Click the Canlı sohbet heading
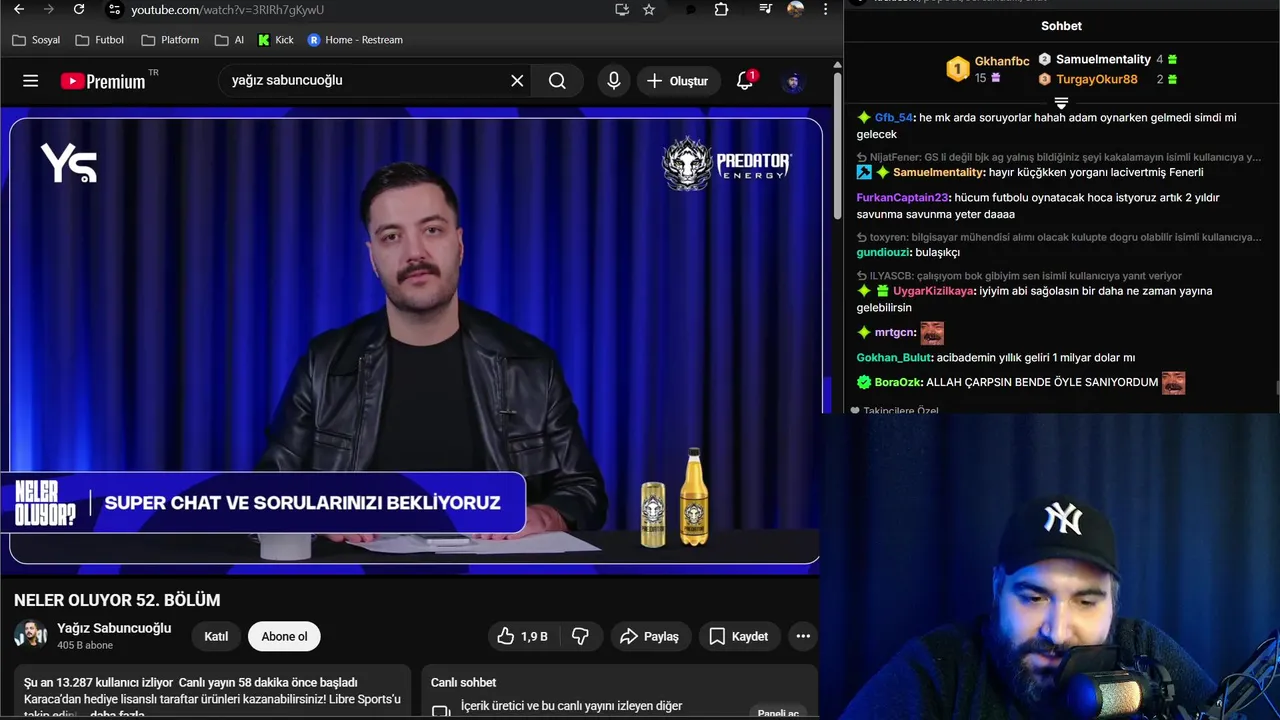Viewport: 1280px width, 720px height. pos(463,682)
